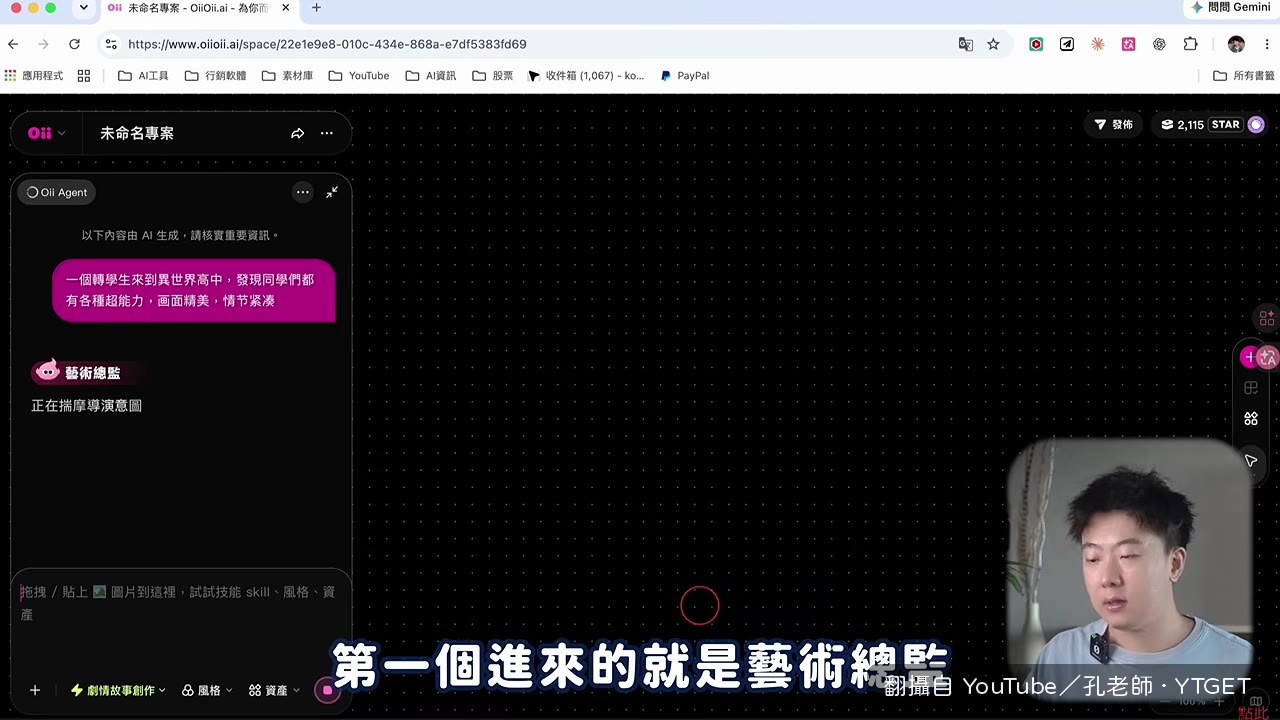Open the ChatGPT extension icon
Viewport: 1280px width, 720px height.
click(x=1159, y=44)
